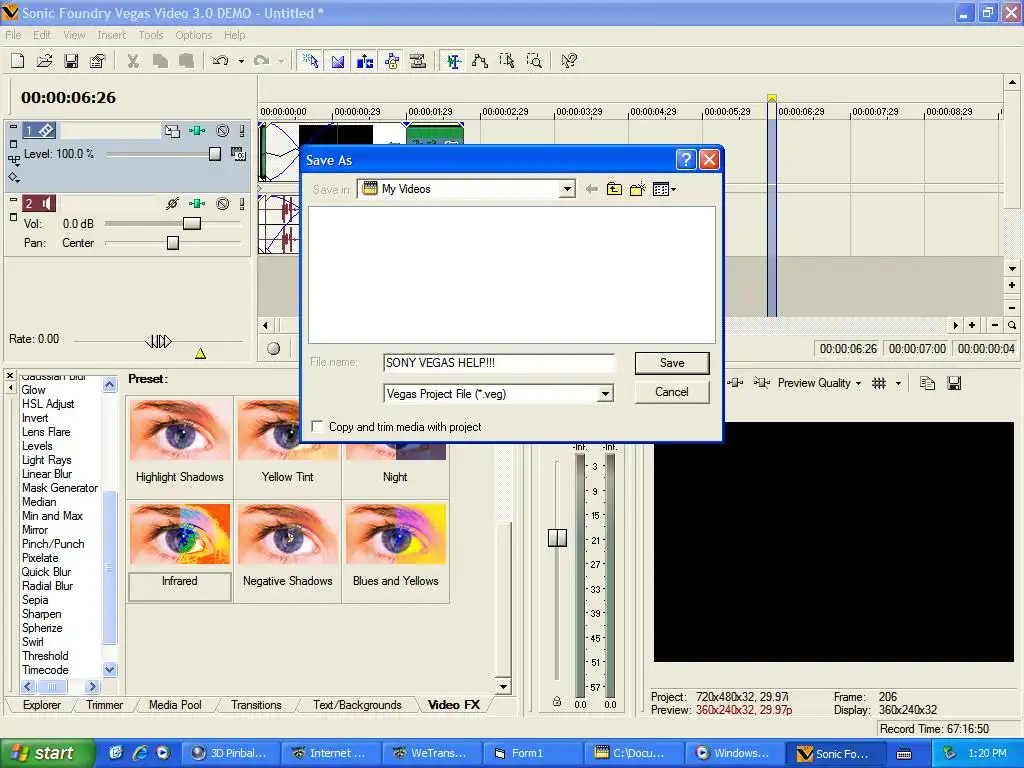Solo video track 1
1024x768 pixels.
point(242,131)
